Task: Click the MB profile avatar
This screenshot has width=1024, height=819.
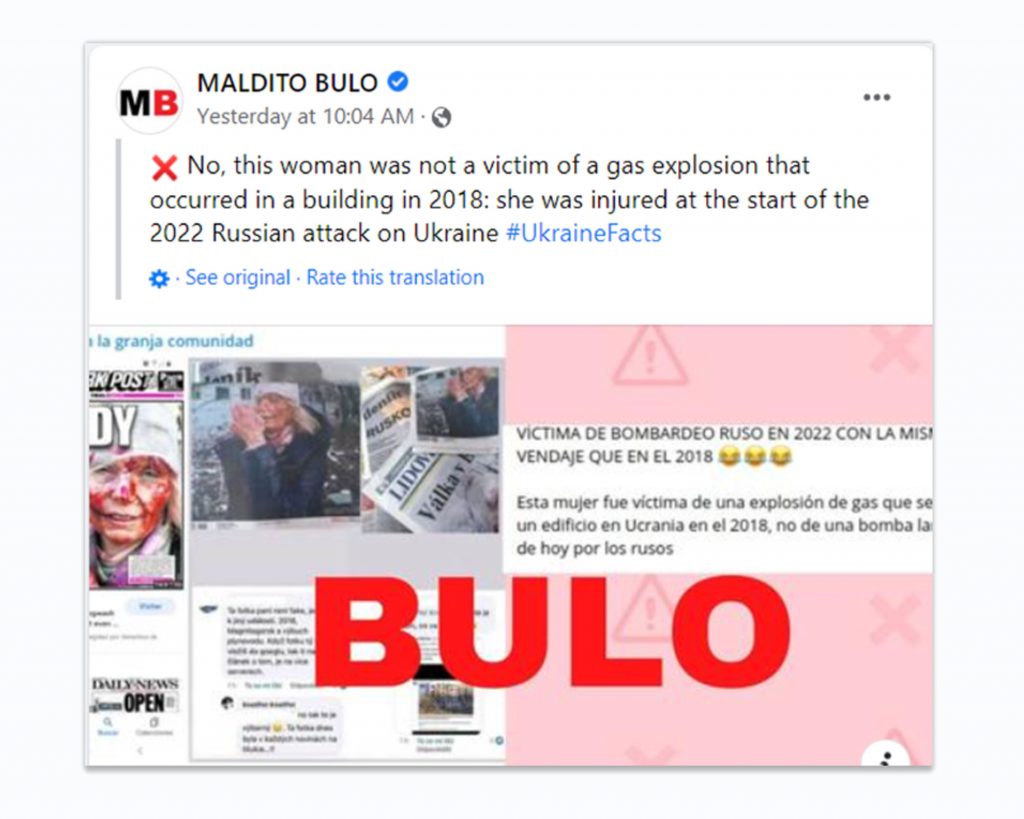Action: (149, 101)
